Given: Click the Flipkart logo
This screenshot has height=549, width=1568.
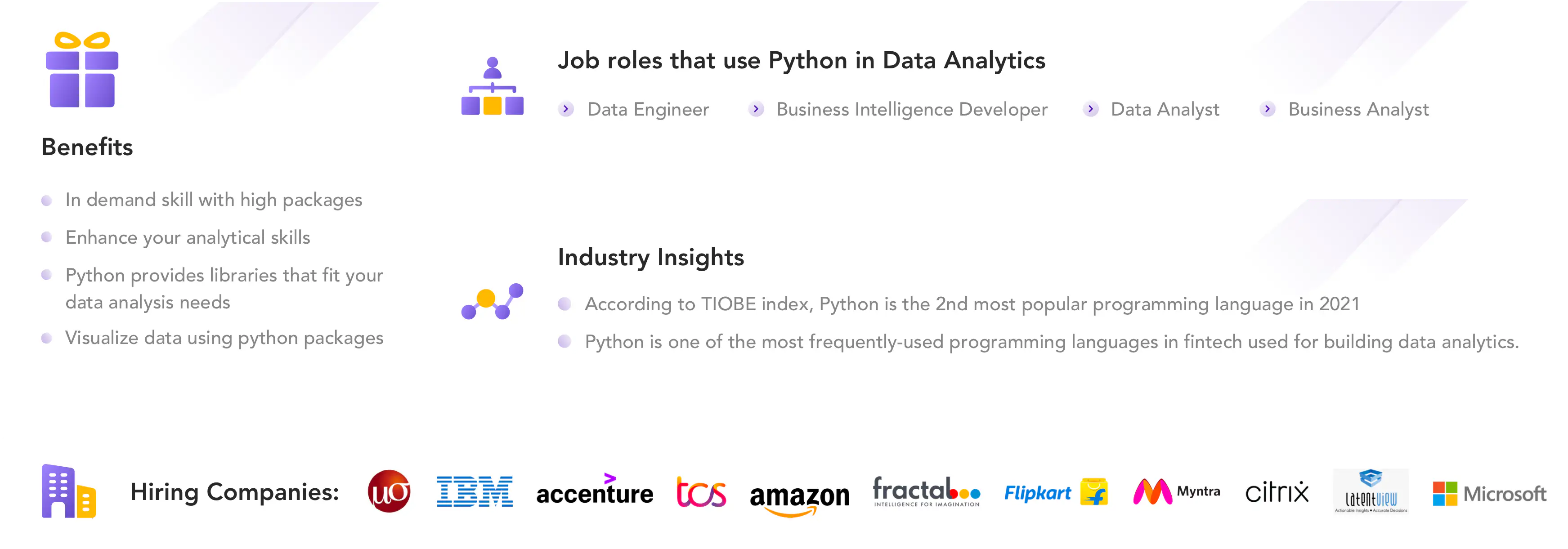Looking at the screenshot, I should pyautogui.click(x=1056, y=492).
